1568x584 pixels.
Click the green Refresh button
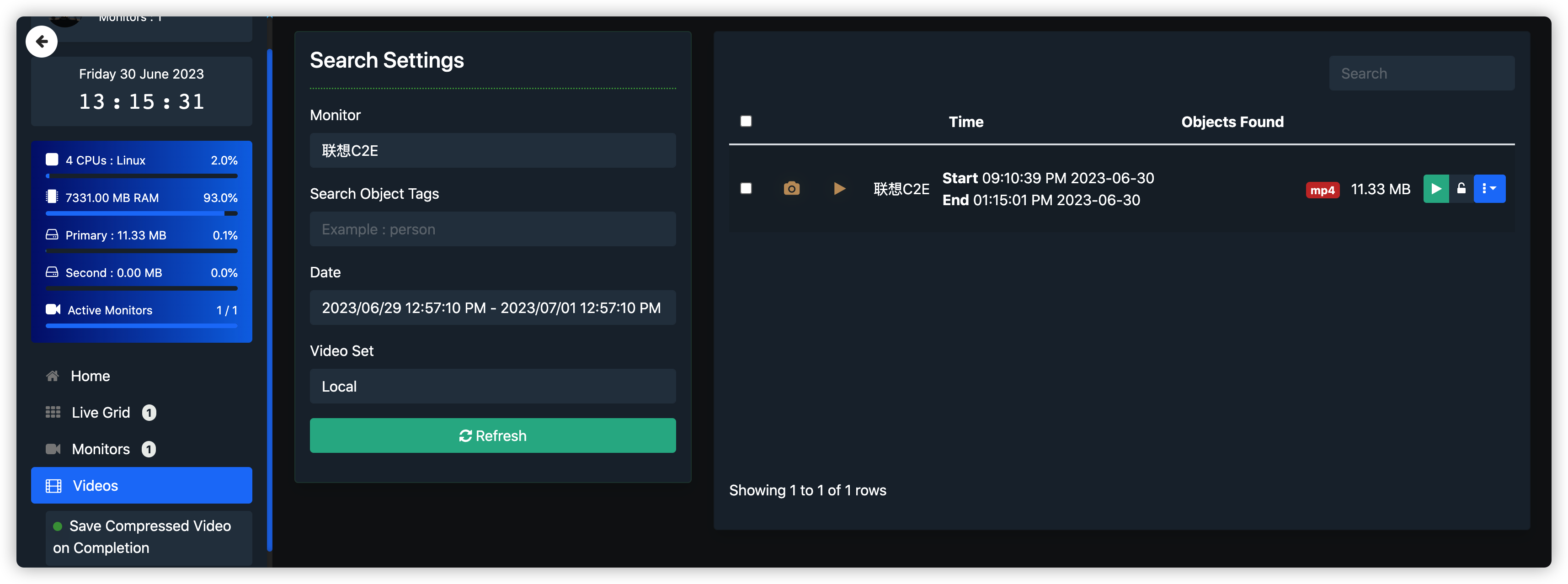point(492,435)
